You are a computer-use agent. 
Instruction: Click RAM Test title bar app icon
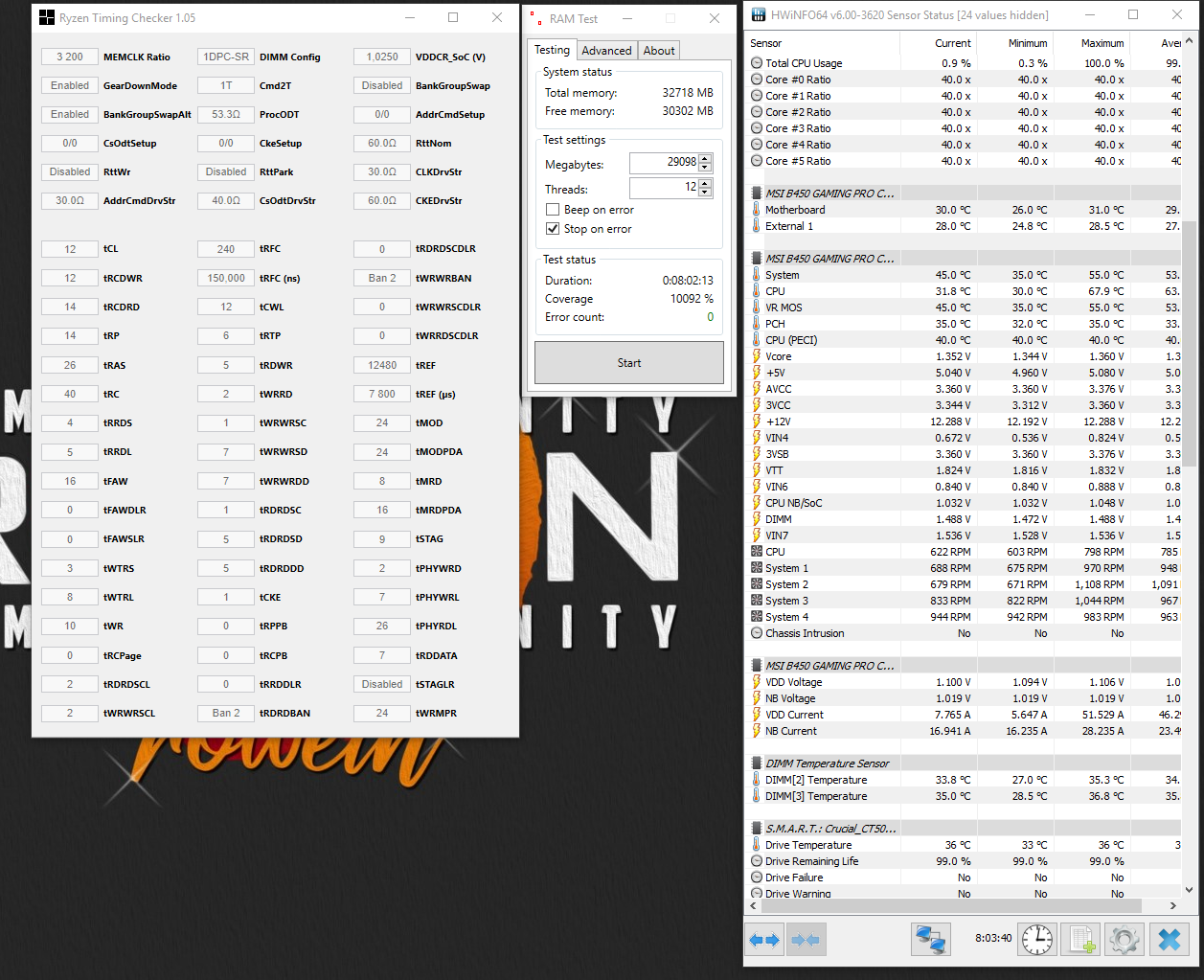536,18
